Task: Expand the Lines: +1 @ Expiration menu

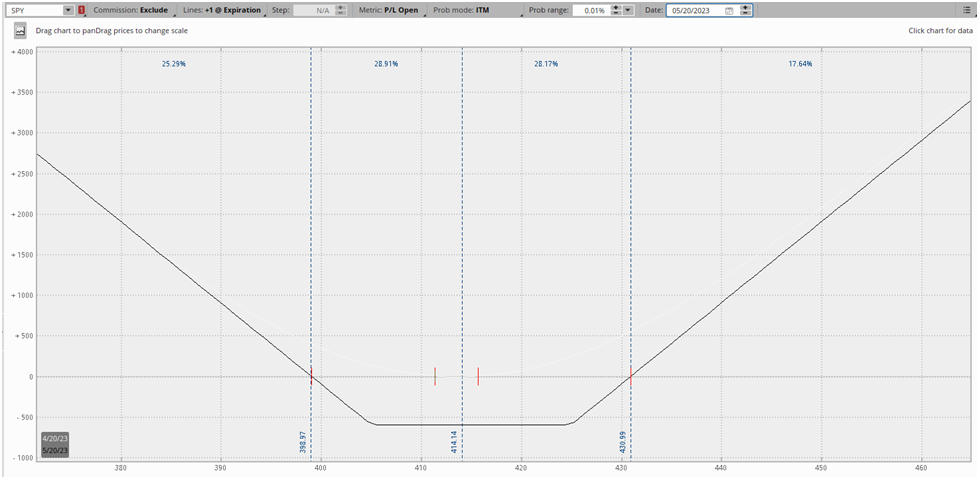Action: [221, 10]
